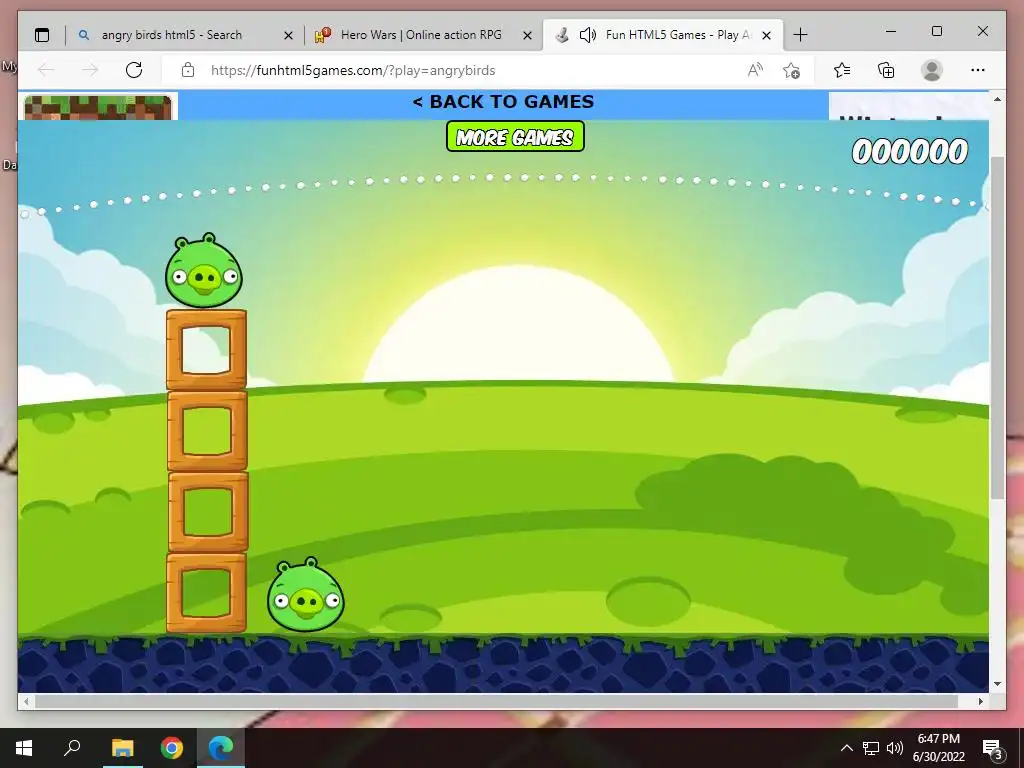
Task: Open the system volume control
Action: click(895, 748)
